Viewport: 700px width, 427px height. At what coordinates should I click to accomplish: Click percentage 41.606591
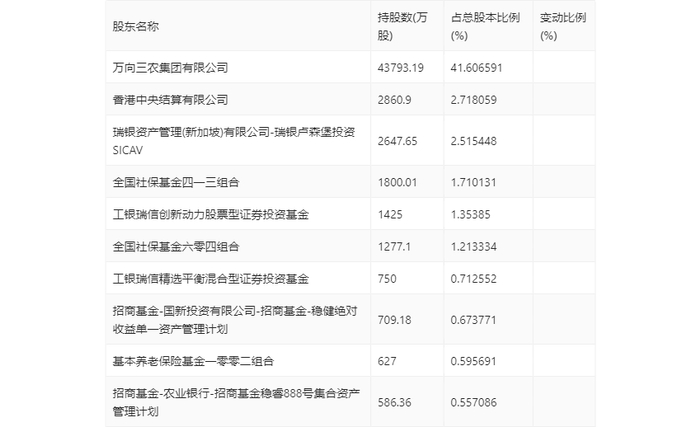click(476, 67)
